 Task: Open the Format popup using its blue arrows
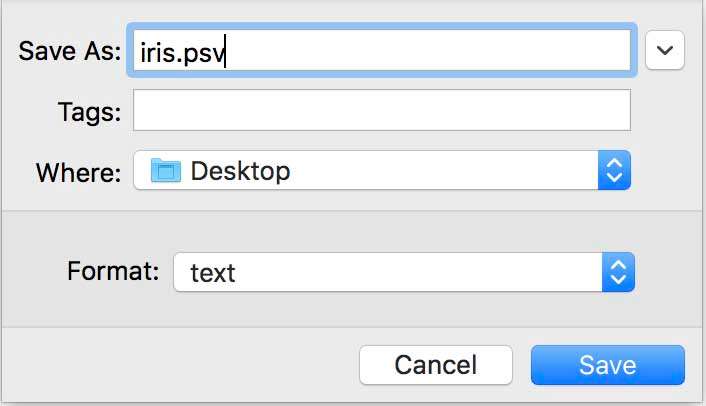(x=618, y=272)
